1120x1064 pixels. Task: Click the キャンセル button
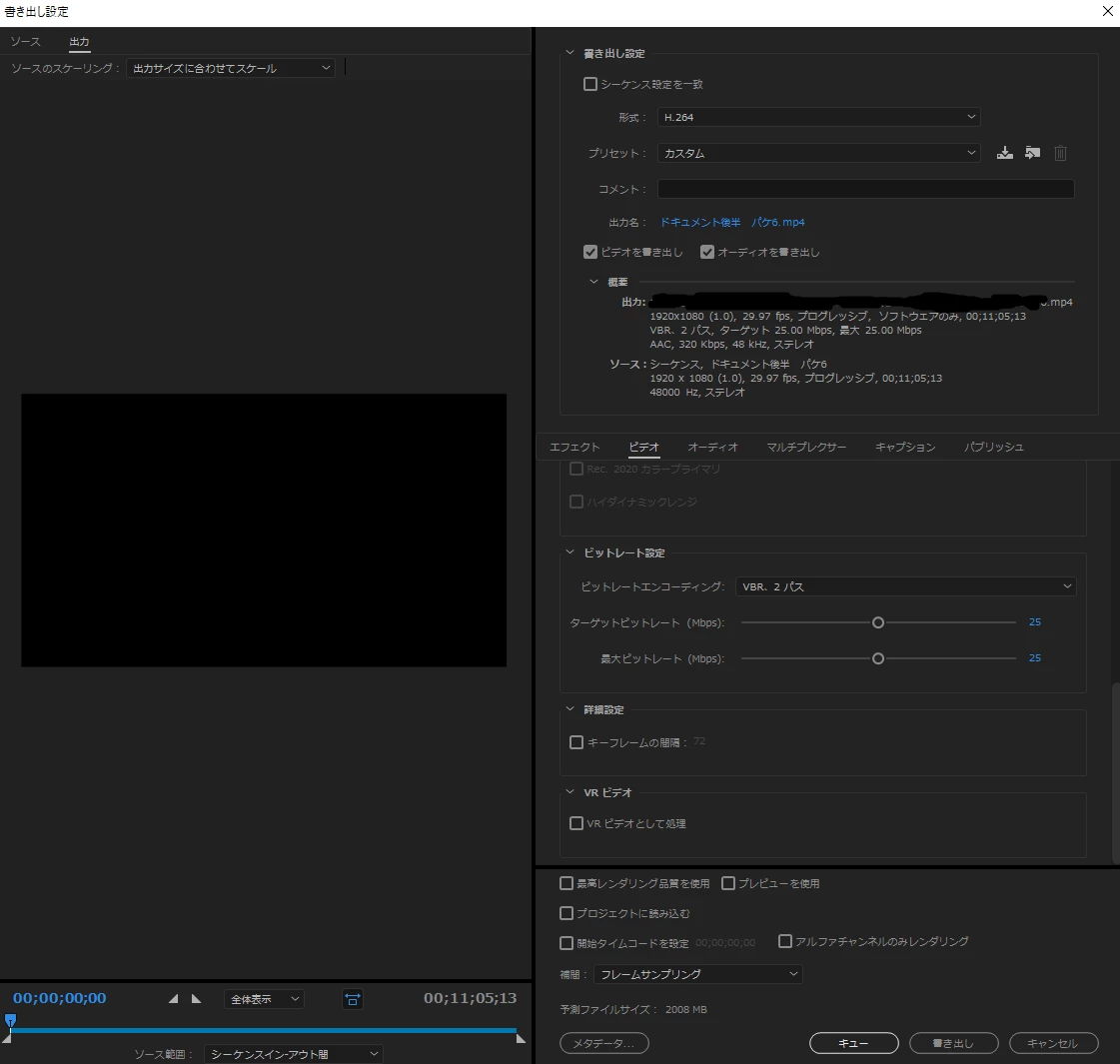(1054, 1043)
